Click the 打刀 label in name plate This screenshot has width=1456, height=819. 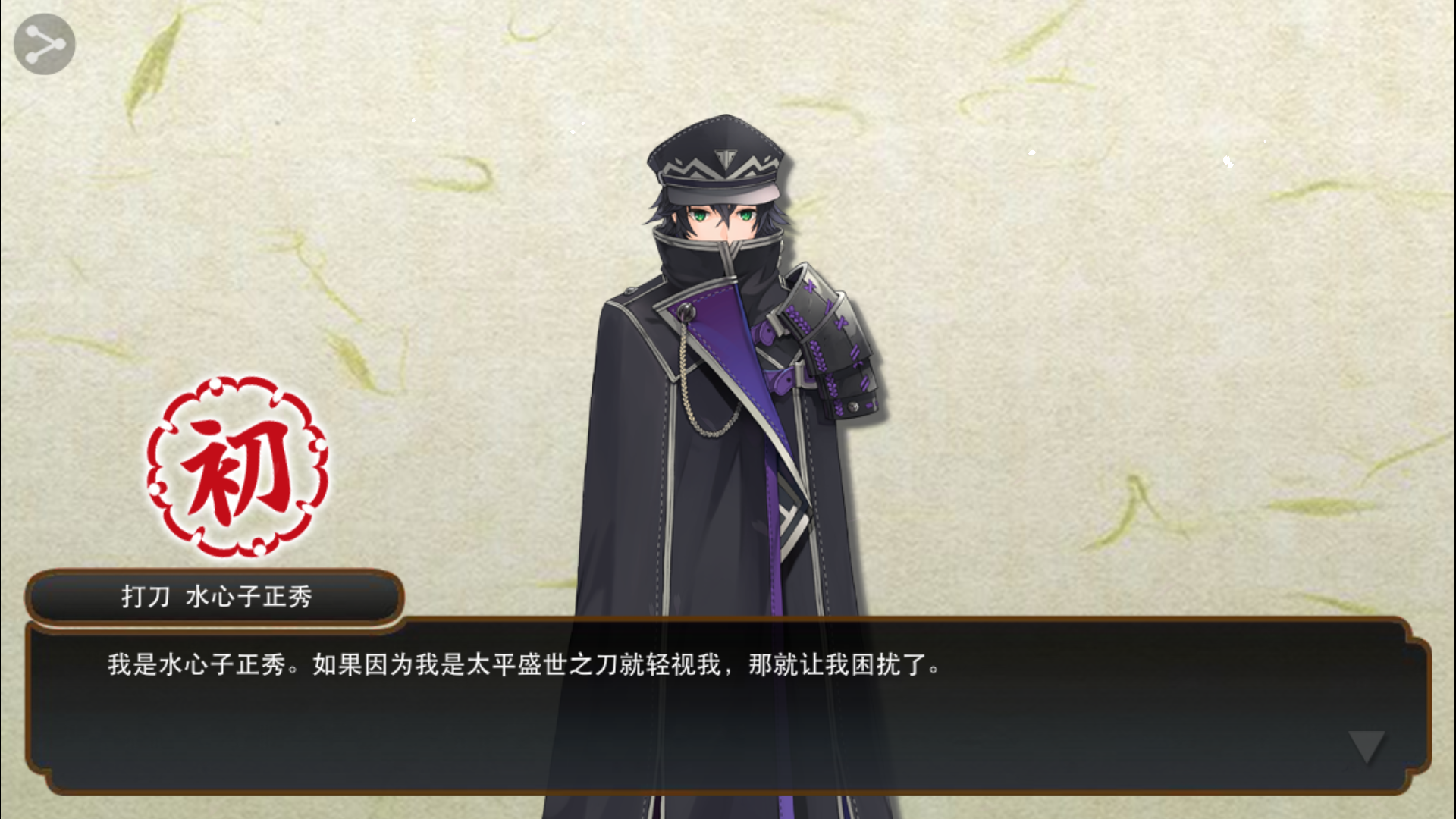click(146, 597)
